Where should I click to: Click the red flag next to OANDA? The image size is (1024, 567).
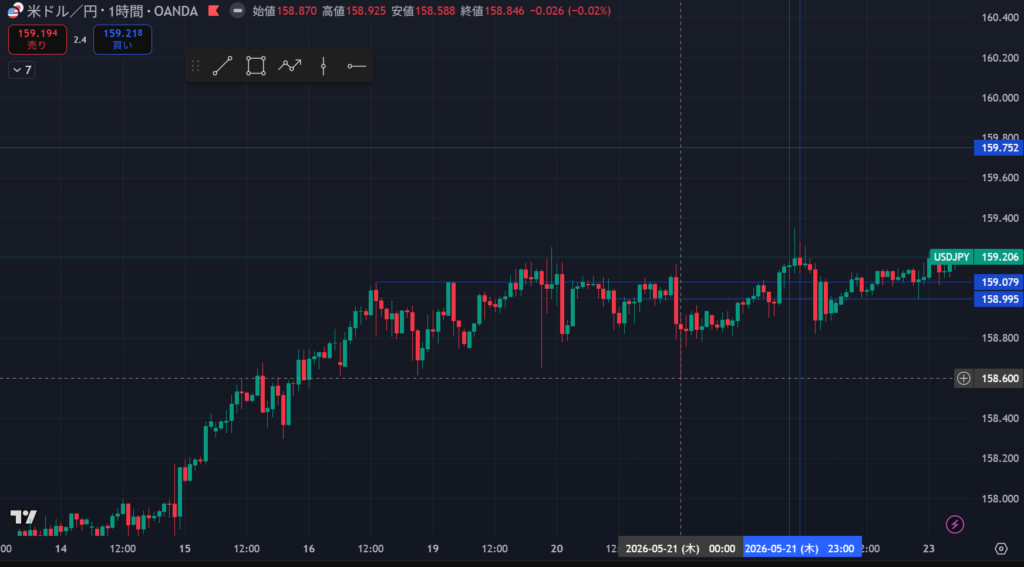pyautogui.click(x=213, y=11)
